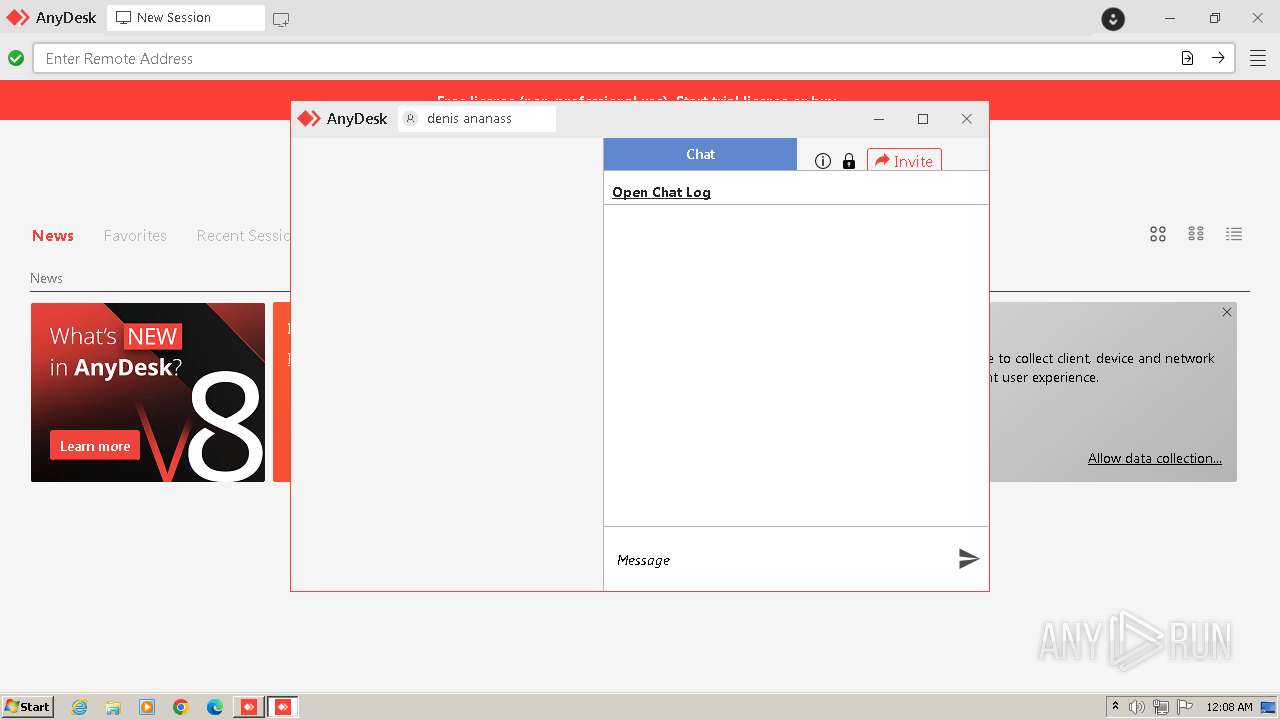Click the send message arrow icon
The width and height of the screenshot is (1280, 720).
(x=968, y=559)
